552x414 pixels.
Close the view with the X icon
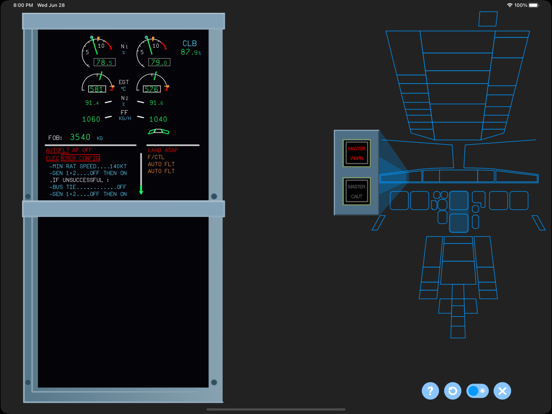coord(502,391)
